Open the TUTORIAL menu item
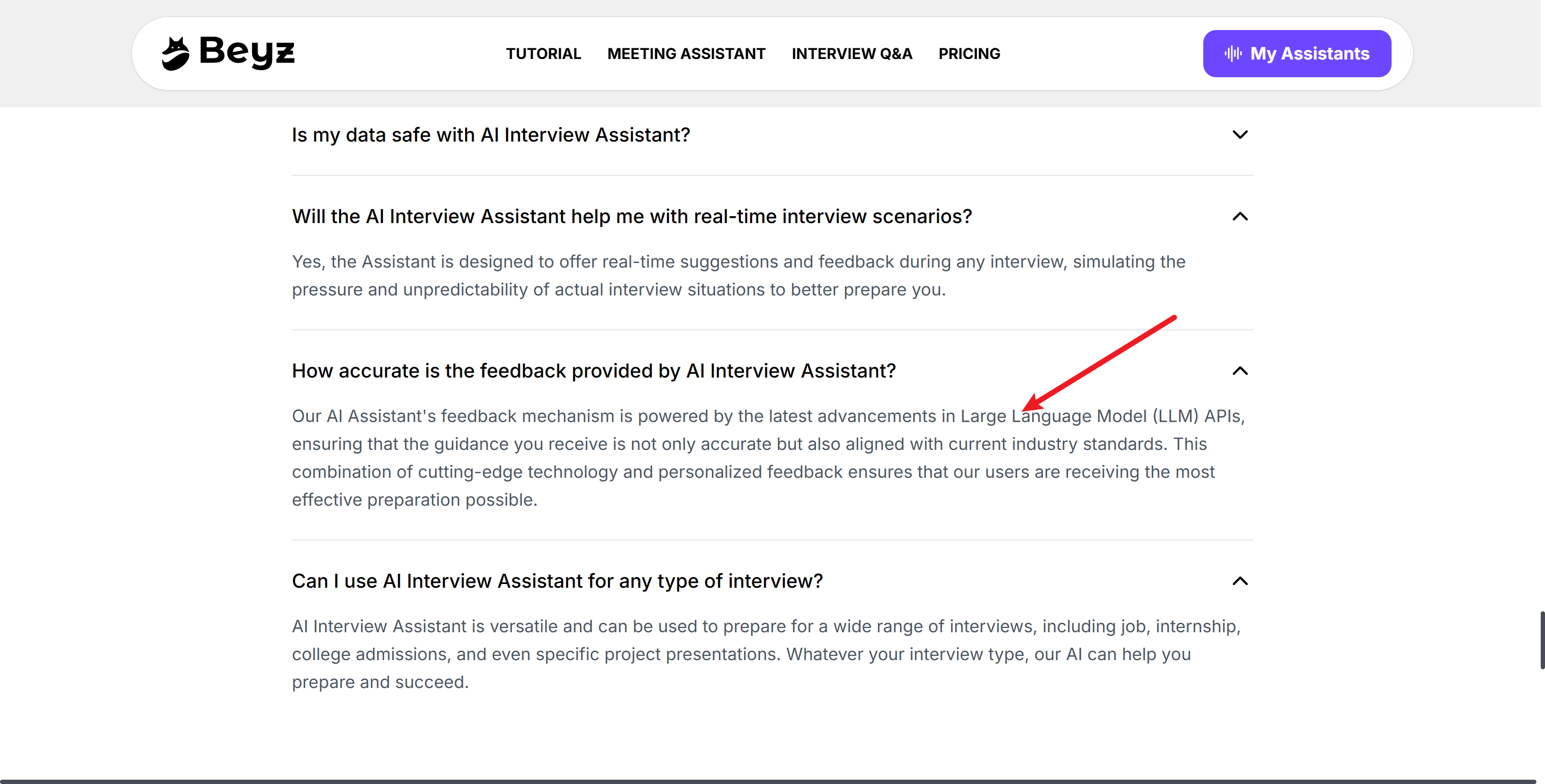Viewport: 1545px width, 784px height. pos(543,54)
